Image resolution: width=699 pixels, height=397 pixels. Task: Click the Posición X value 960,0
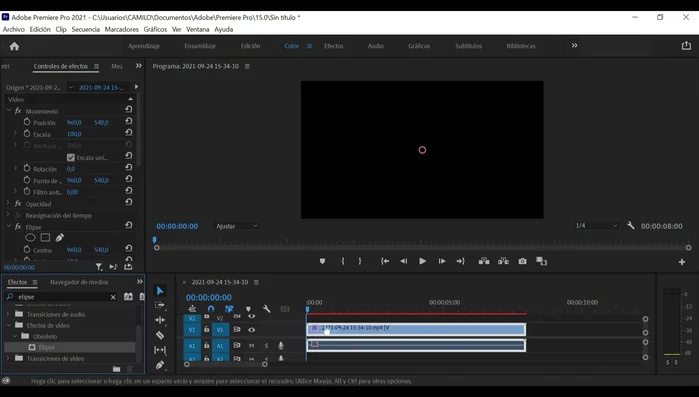coord(74,123)
